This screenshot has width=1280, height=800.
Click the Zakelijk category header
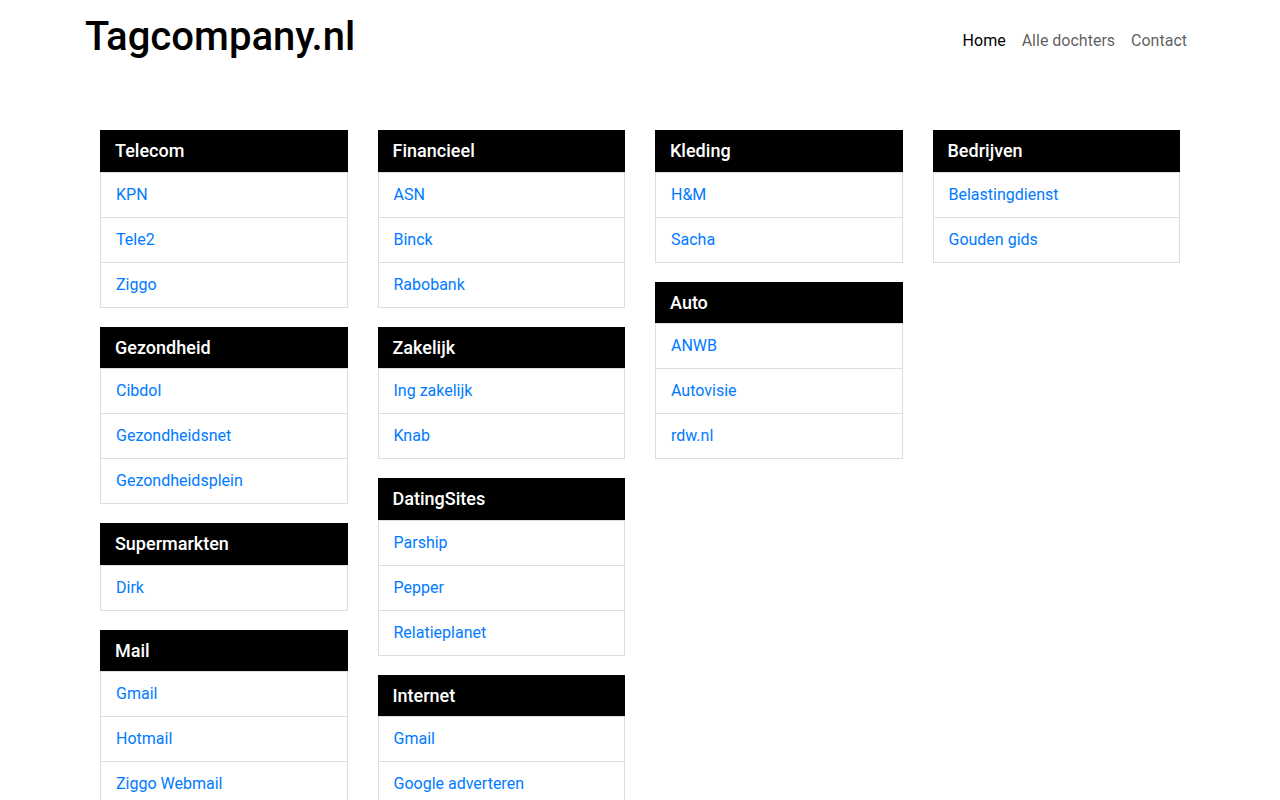click(501, 347)
